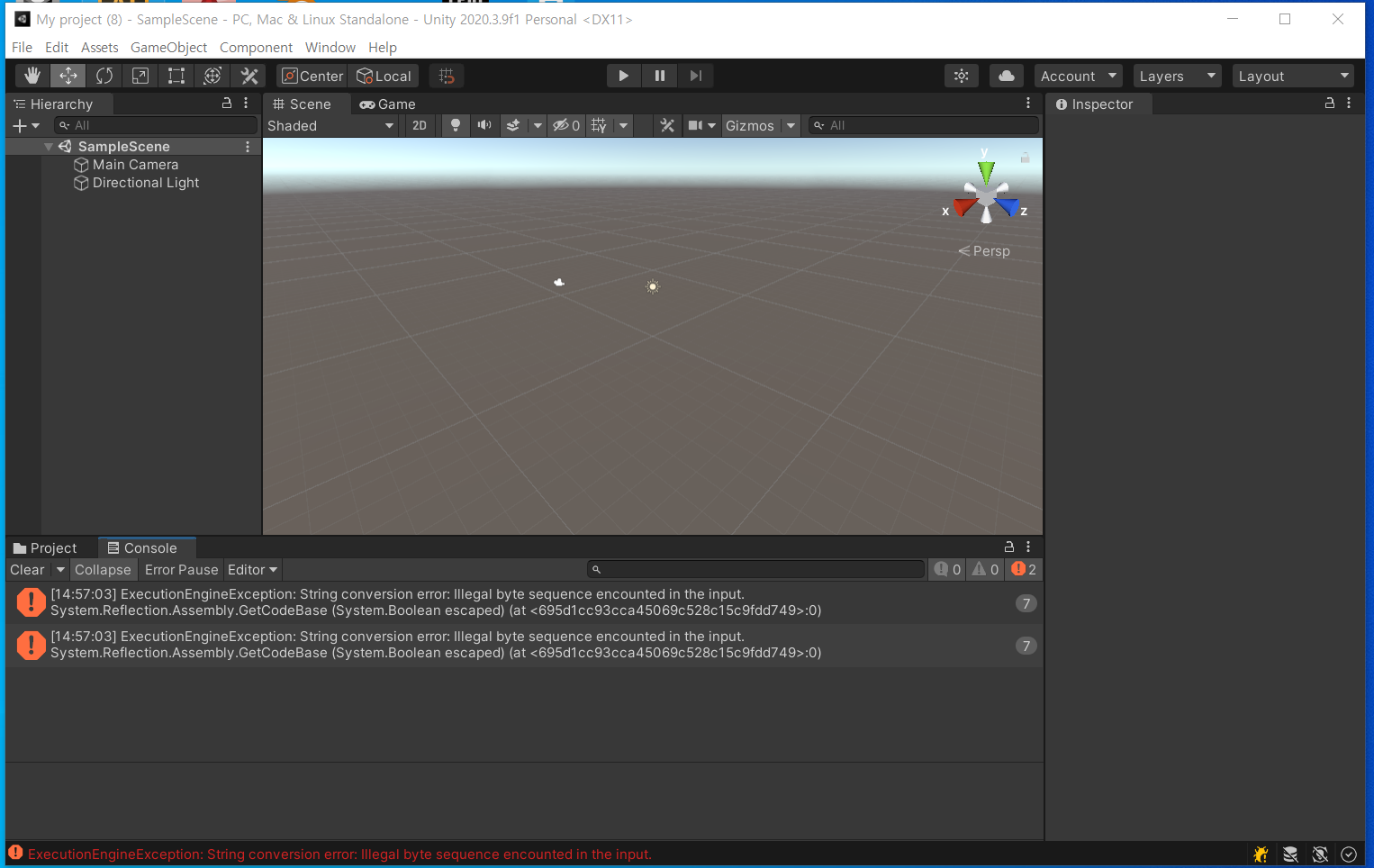
Task: Open Unity cloud services via the cloud icon
Action: tap(1006, 76)
